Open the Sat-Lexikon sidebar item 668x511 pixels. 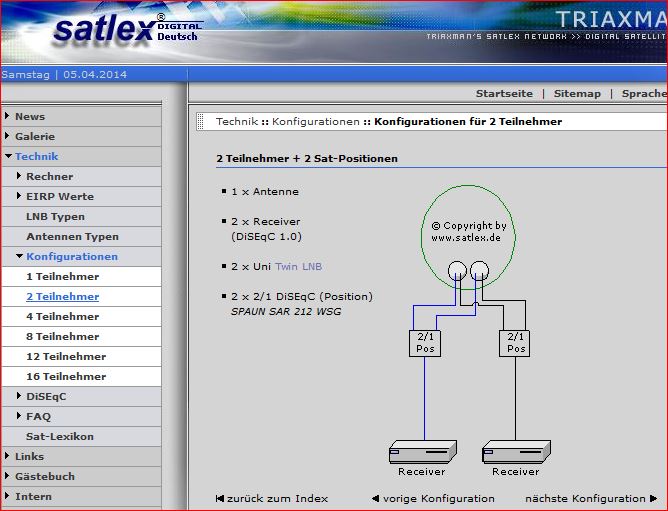point(60,436)
